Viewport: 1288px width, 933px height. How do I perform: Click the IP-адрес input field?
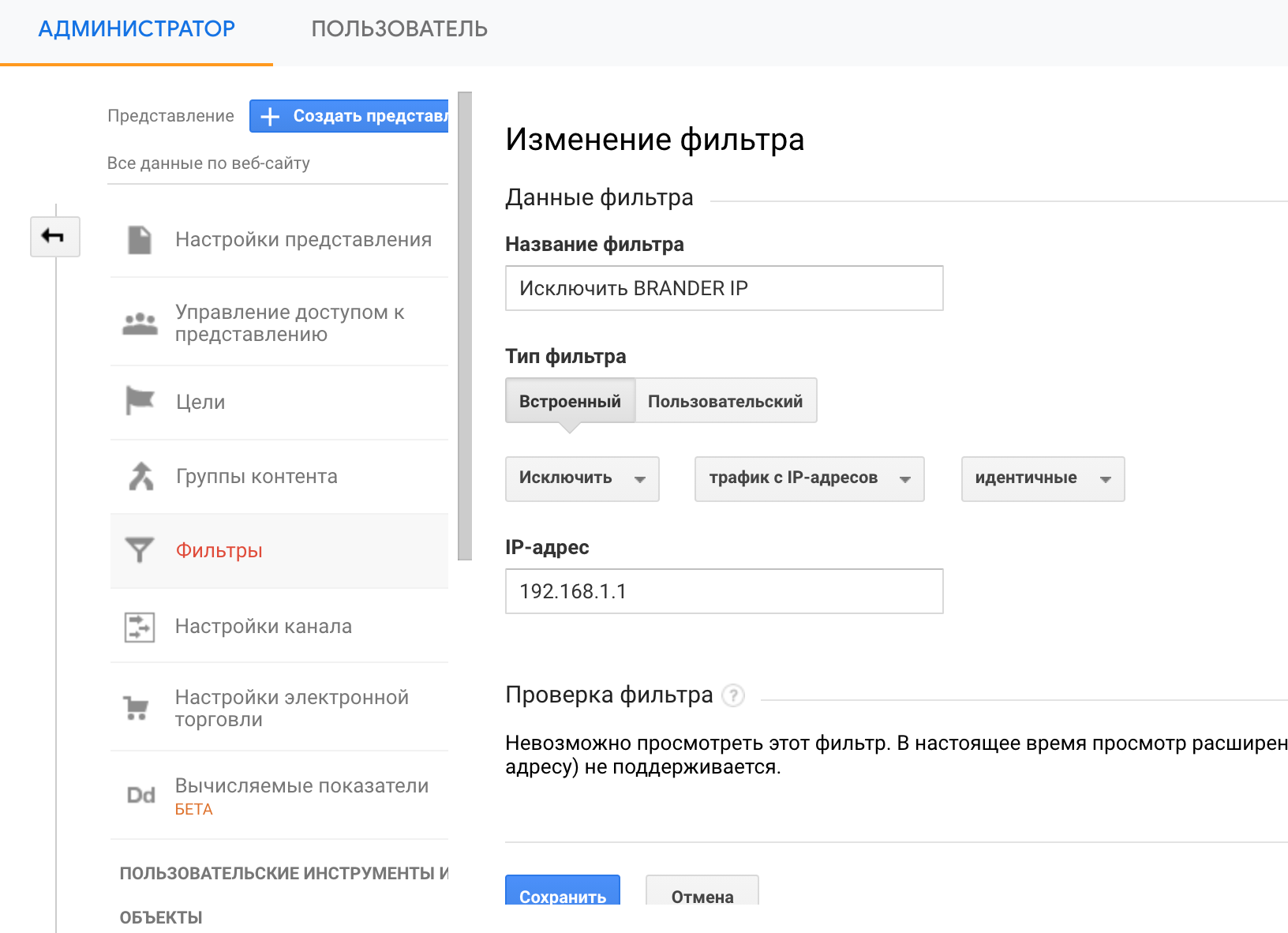click(724, 591)
